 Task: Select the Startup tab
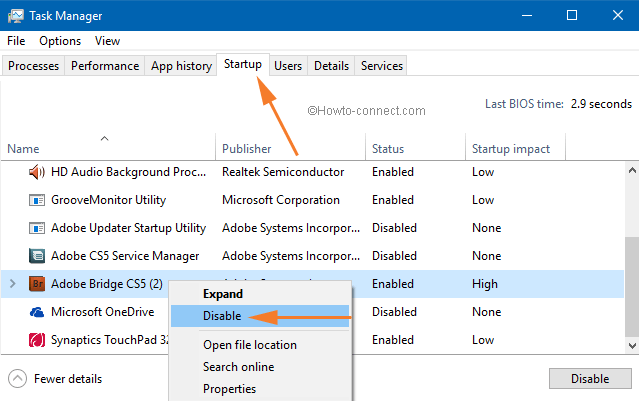click(x=243, y=64)
